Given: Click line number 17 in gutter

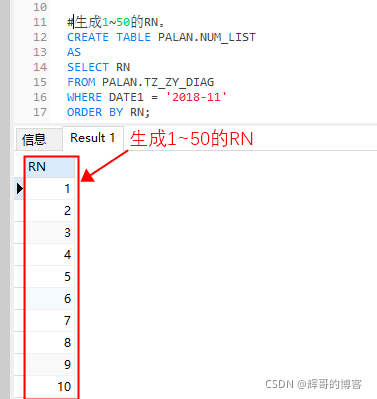Looking at the screenshot, I should coord(40,112).
